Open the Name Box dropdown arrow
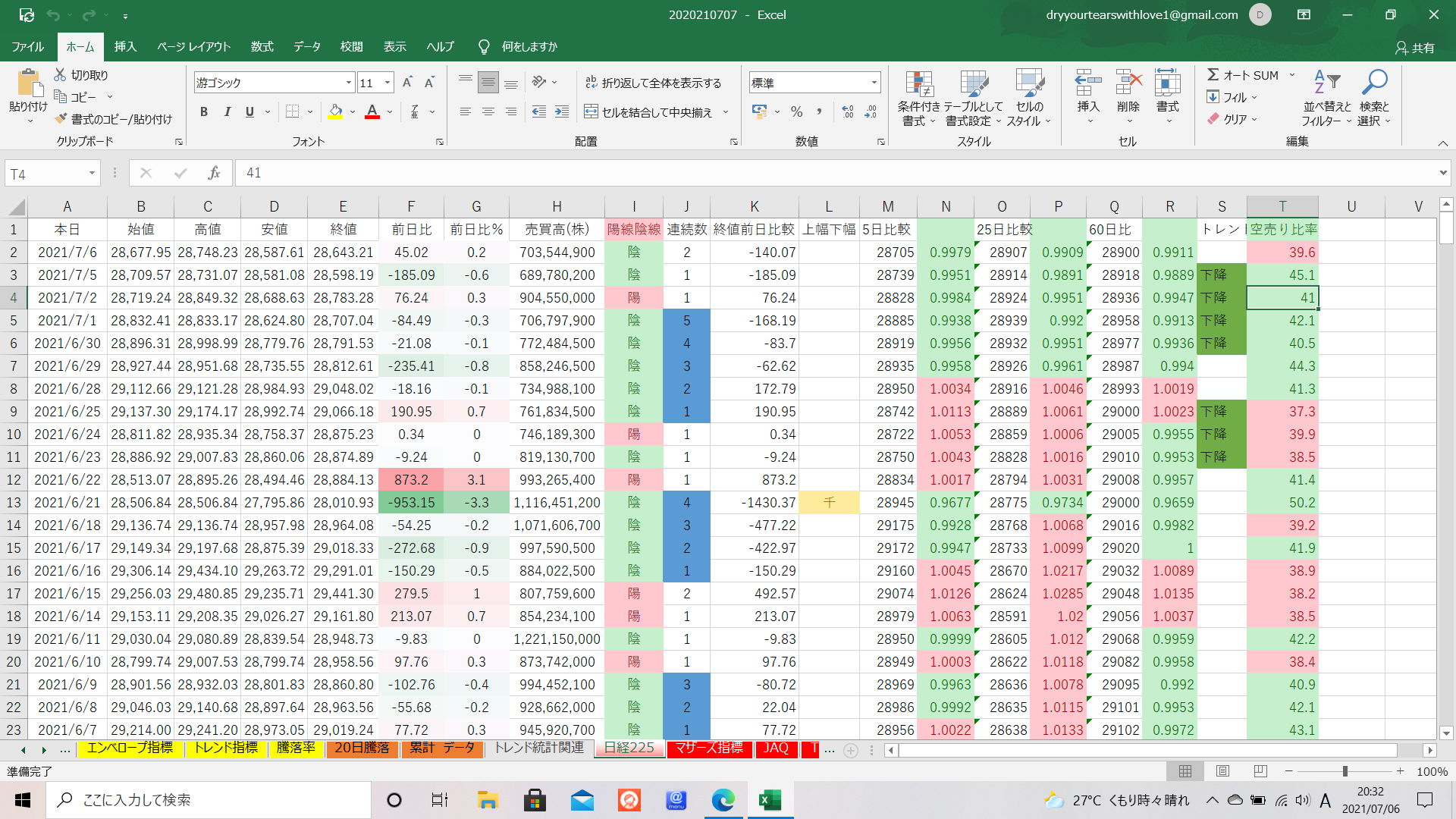This screenshot has width=1456, height=819. 92,174
